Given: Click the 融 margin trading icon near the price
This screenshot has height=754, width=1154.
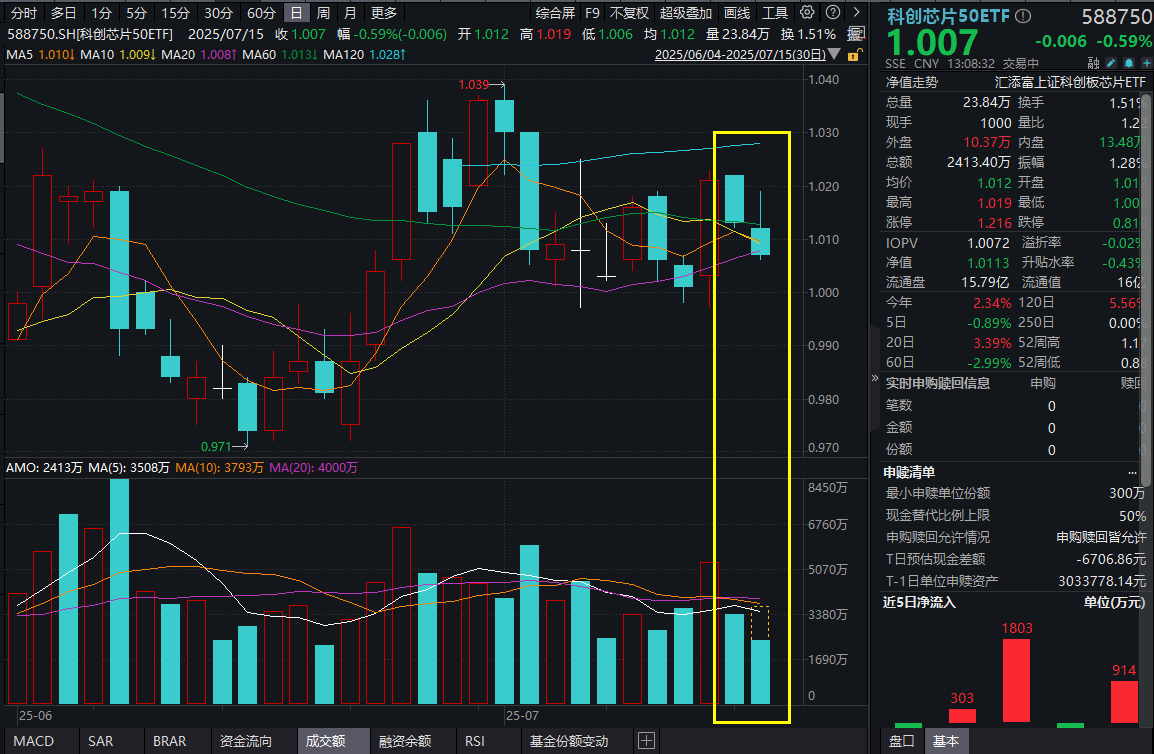Looking at the screenshot, I should point(1091,62).
